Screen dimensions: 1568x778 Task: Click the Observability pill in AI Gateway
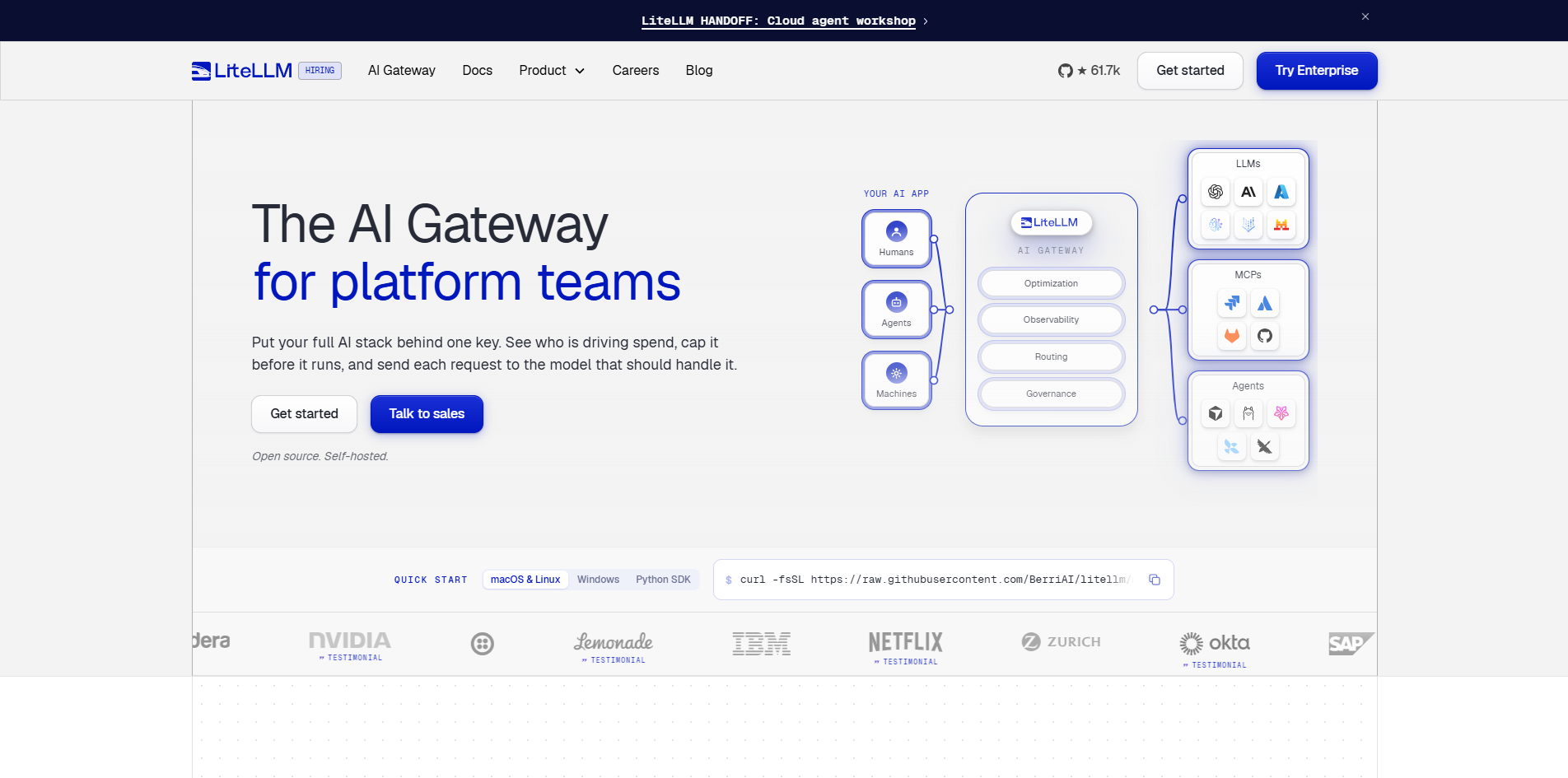click(x=1051, y=319)
